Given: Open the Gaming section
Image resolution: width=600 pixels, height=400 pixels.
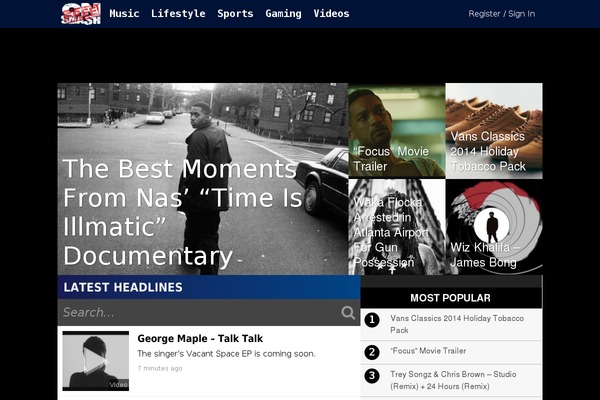Looking at the screenshot, I should point(283,14).
